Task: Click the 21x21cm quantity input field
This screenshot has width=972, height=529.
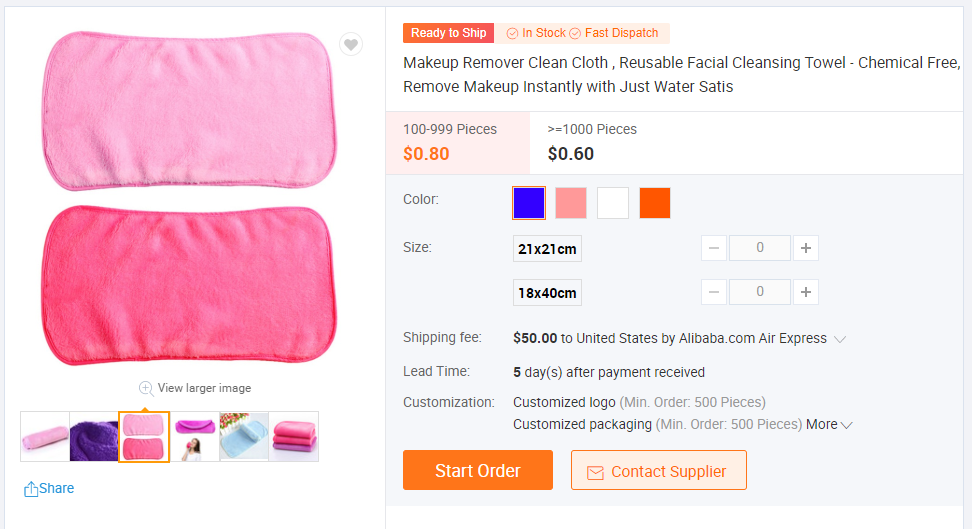Action: click(760, 248)
